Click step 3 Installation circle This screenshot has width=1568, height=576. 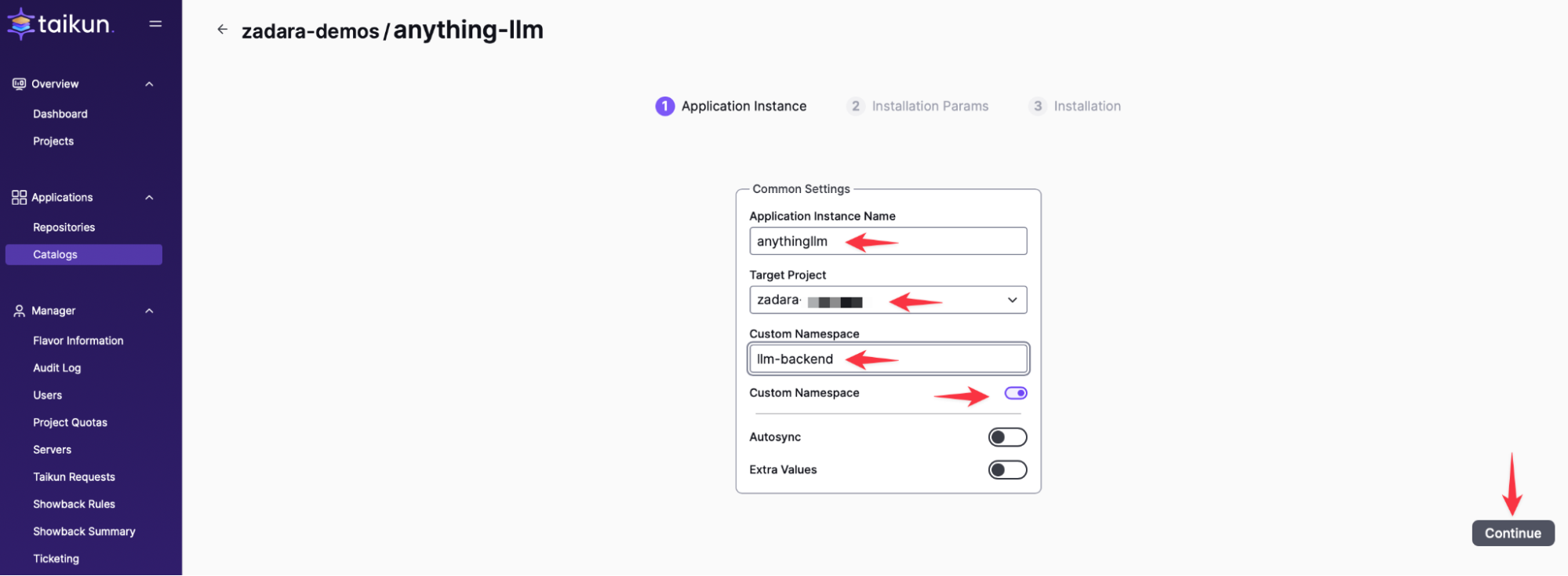[1038, 106]
